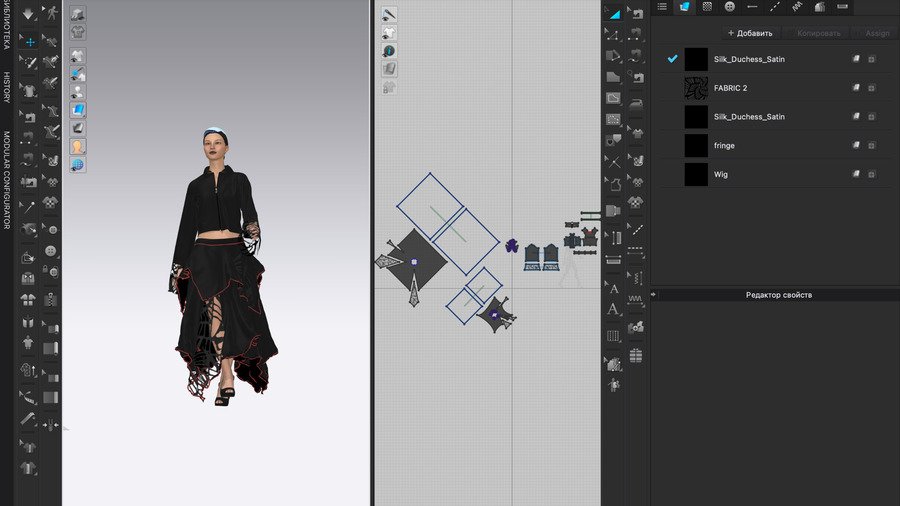This screenshot has height=506, width=900.
Task: Click the purple pattern piece in 2D window
Action: click(511, 246)
